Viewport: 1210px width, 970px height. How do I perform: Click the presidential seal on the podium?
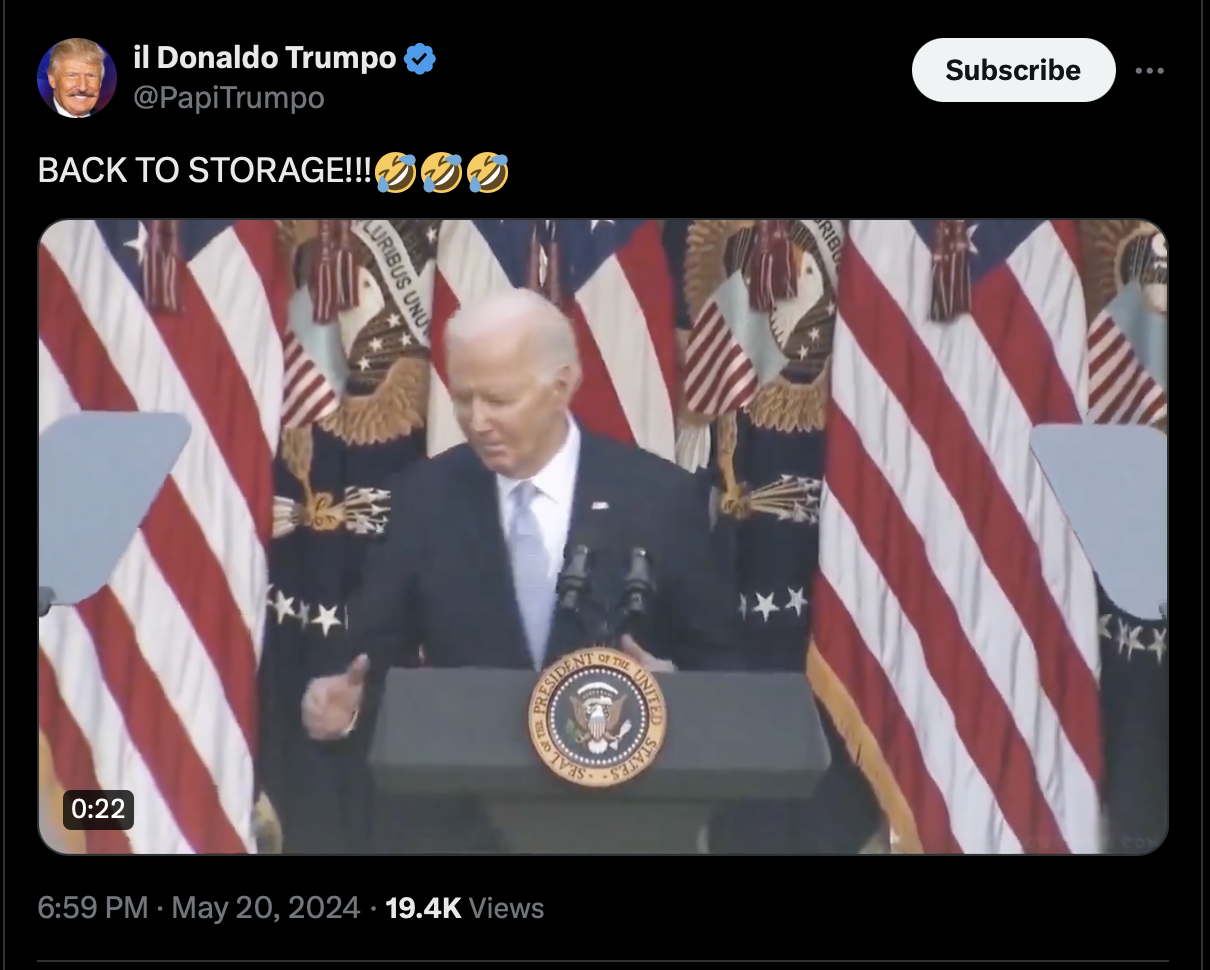(597, 717)
